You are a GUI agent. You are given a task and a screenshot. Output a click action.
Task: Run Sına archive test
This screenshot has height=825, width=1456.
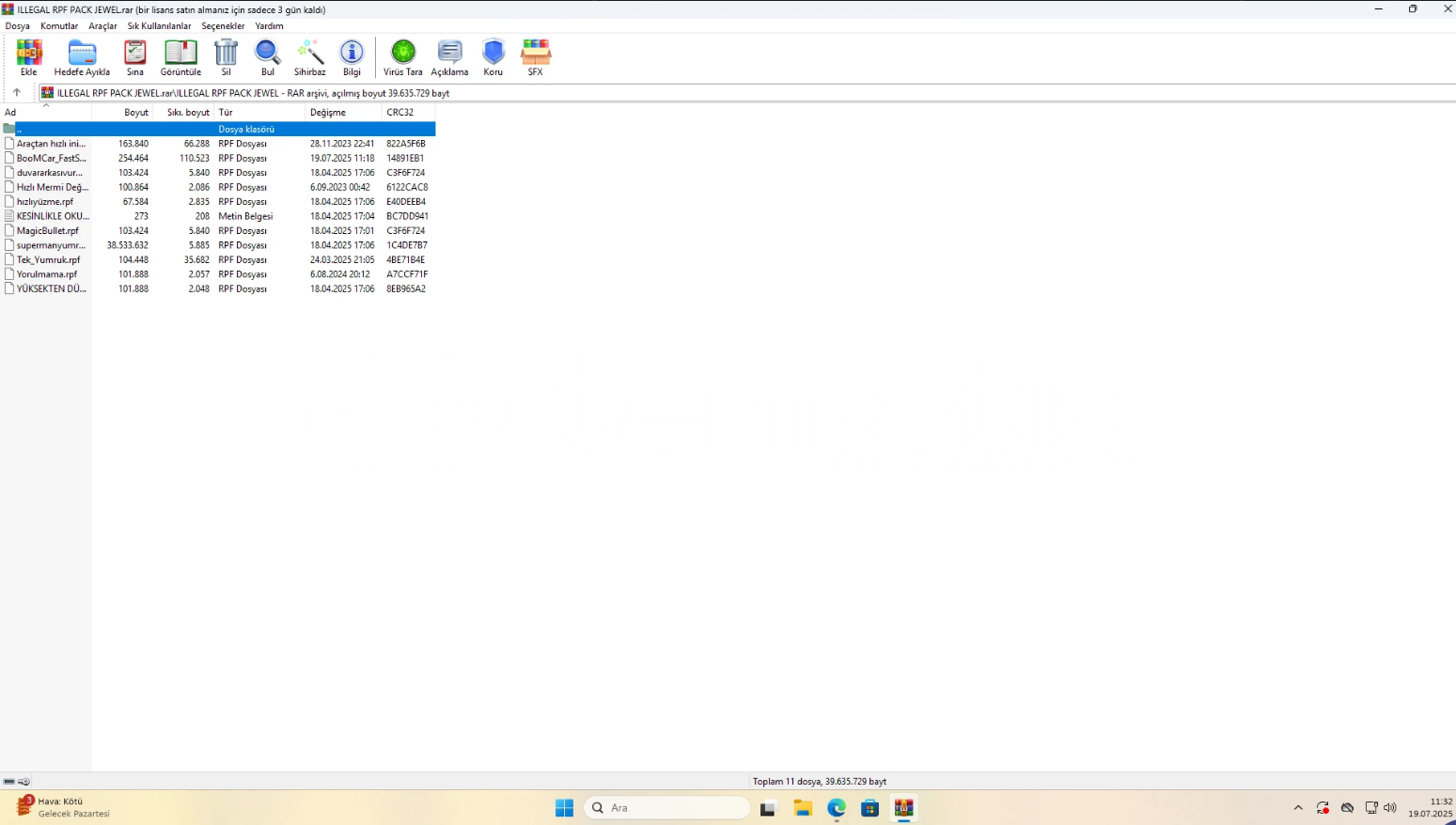pyautogui.click(x=135, y=57)
